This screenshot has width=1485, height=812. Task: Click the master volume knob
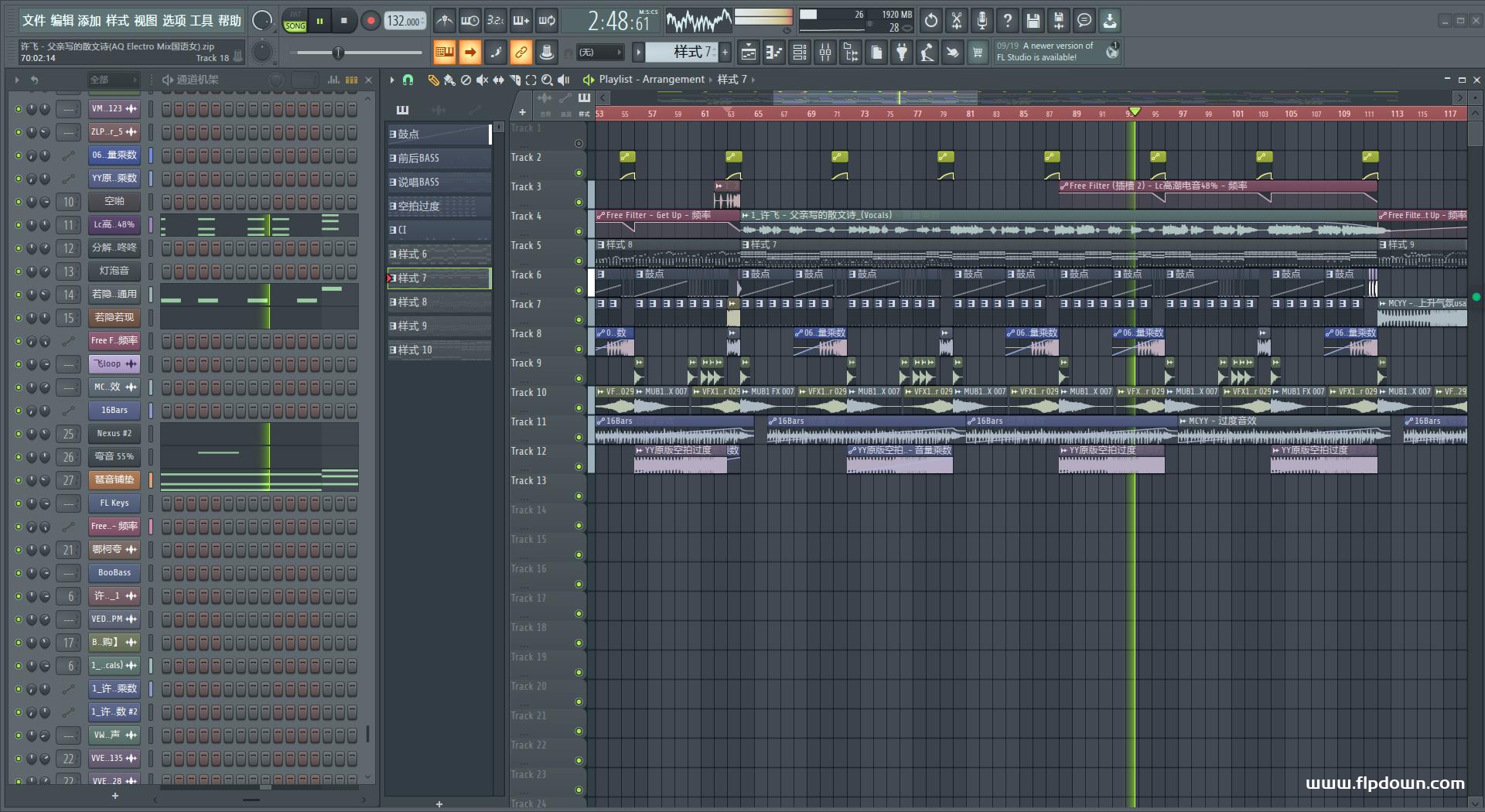(262, 21)
